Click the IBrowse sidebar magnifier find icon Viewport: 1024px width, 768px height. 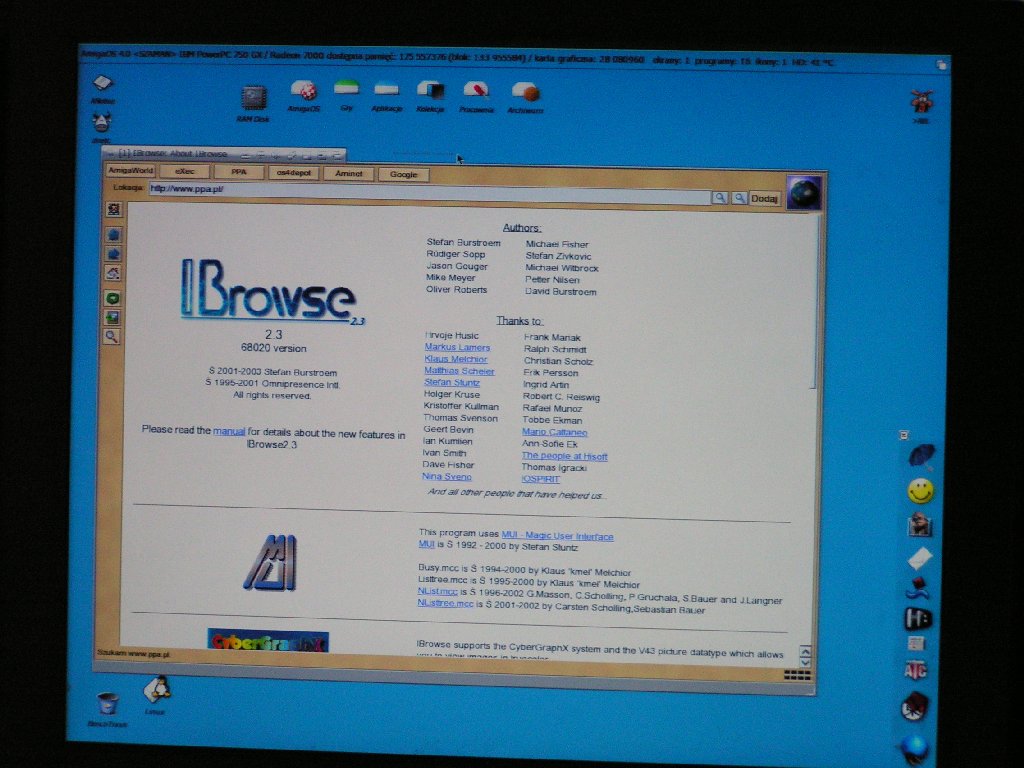[112, 337]
